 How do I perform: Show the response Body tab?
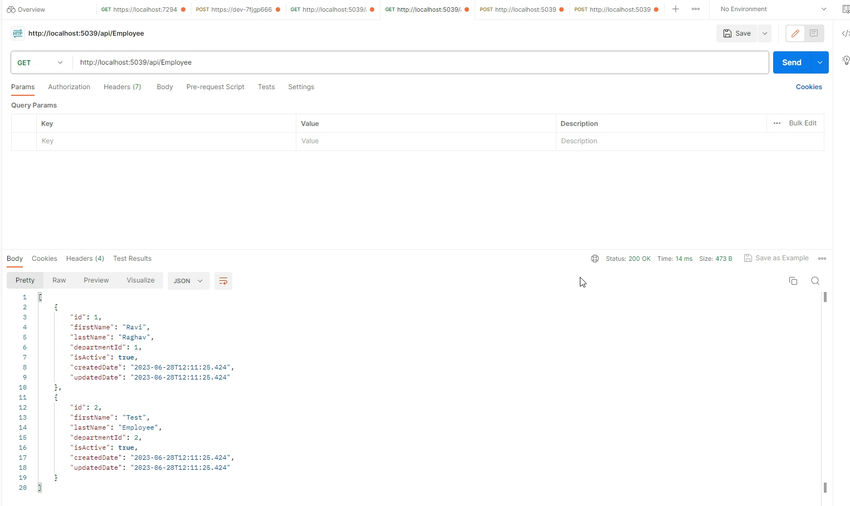15,259
